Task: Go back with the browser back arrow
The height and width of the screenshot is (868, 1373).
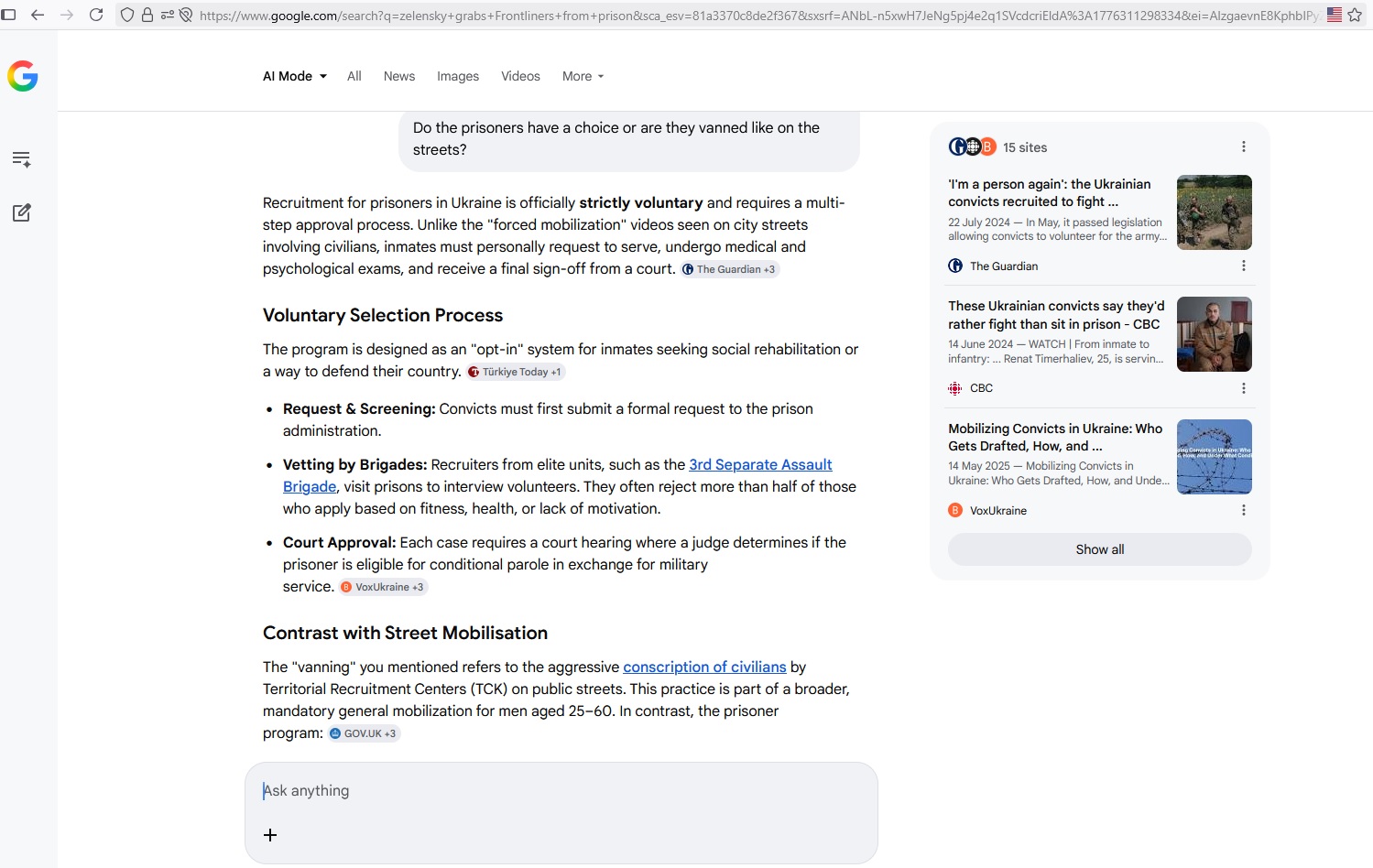Action: click(38, 15)
